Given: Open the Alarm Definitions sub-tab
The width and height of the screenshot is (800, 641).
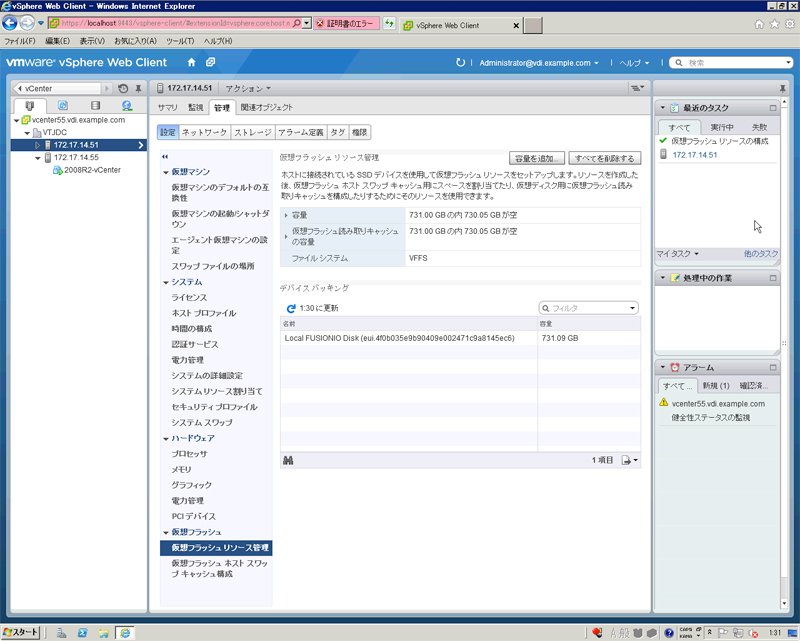Looking at the screenshot, I should (x=301, y=132).
